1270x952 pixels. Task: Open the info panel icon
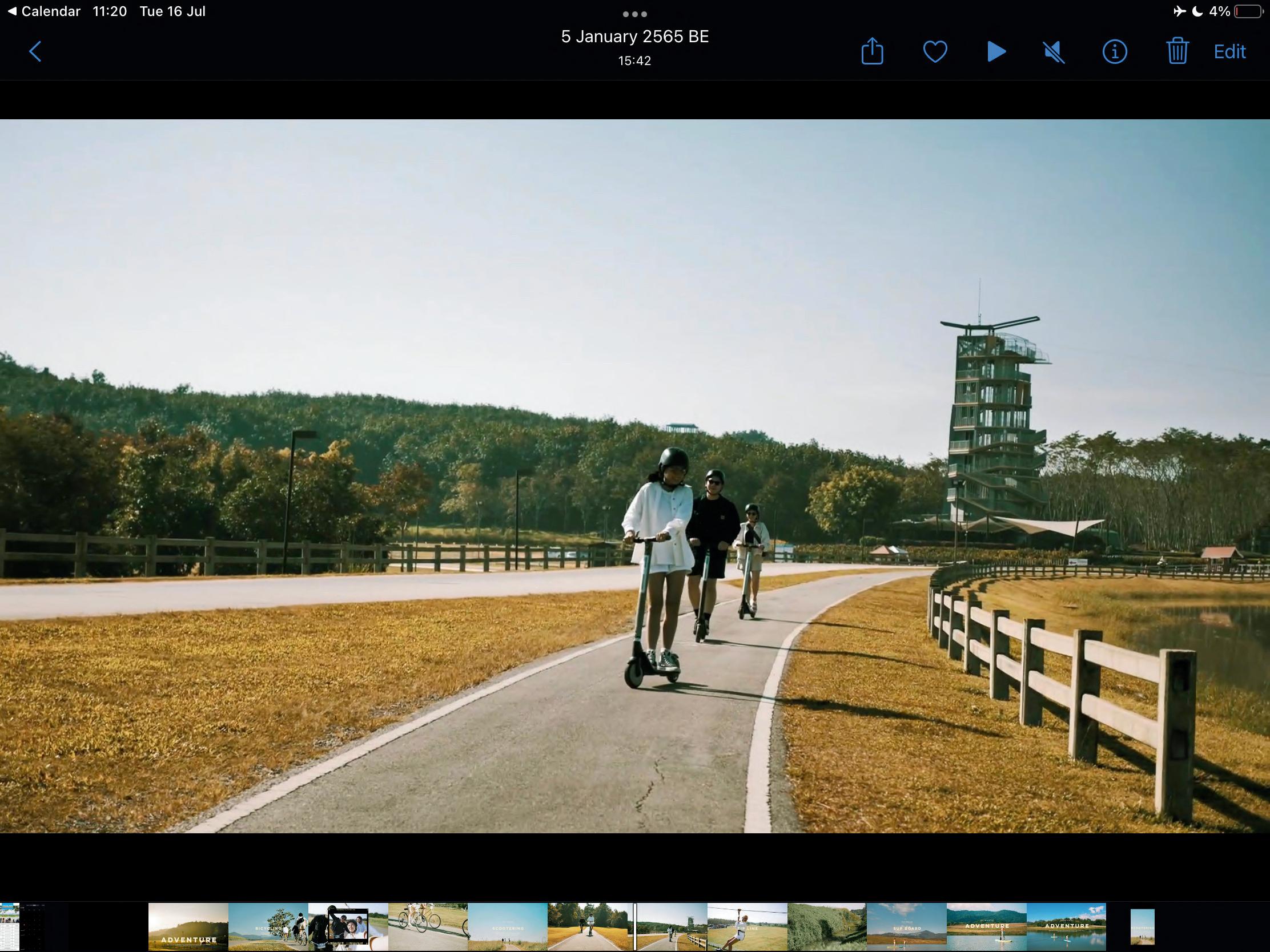click(1115, 51)
